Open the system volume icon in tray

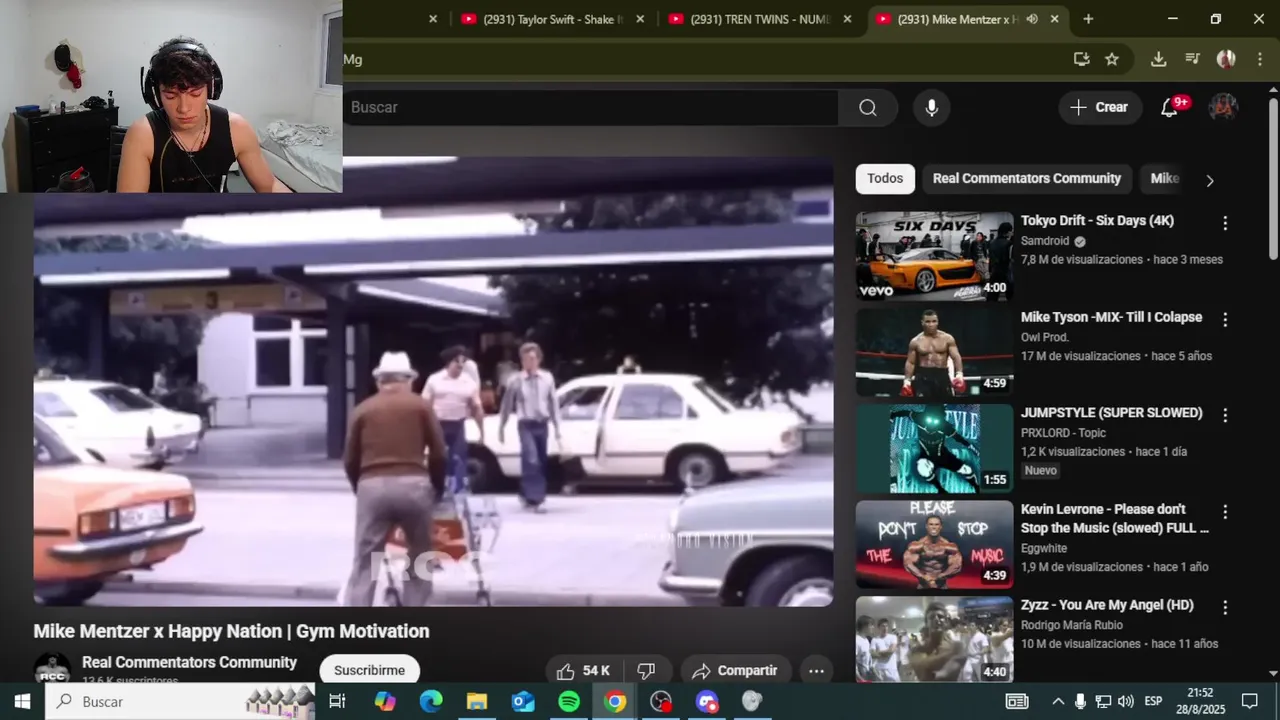1126,702
